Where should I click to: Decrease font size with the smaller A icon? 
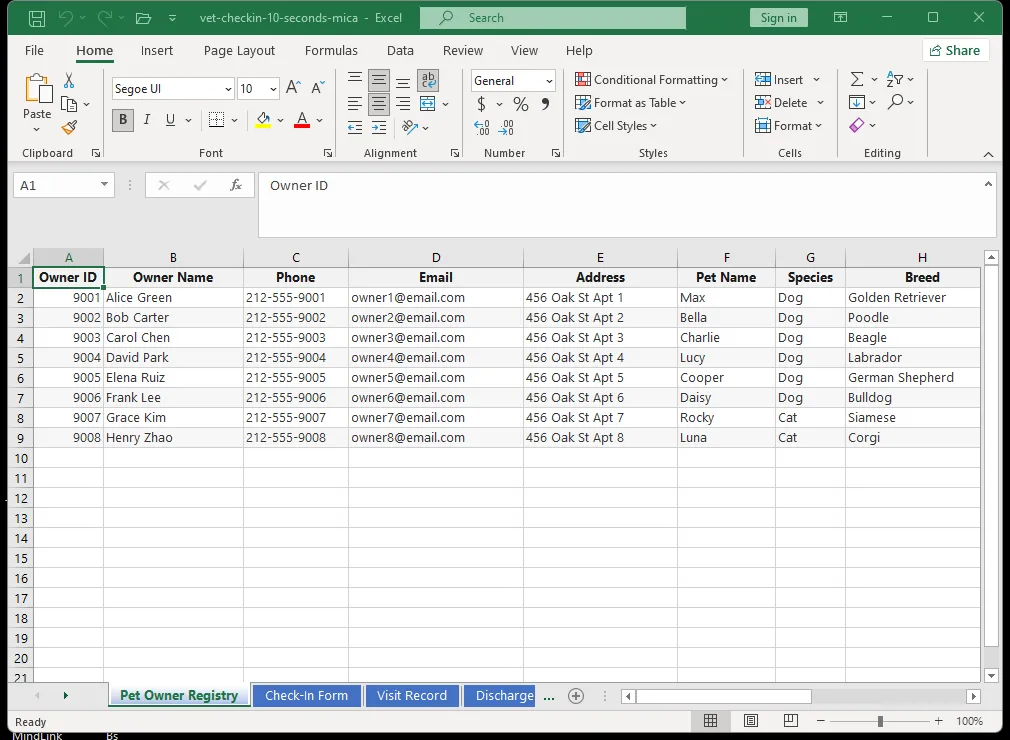318,88
